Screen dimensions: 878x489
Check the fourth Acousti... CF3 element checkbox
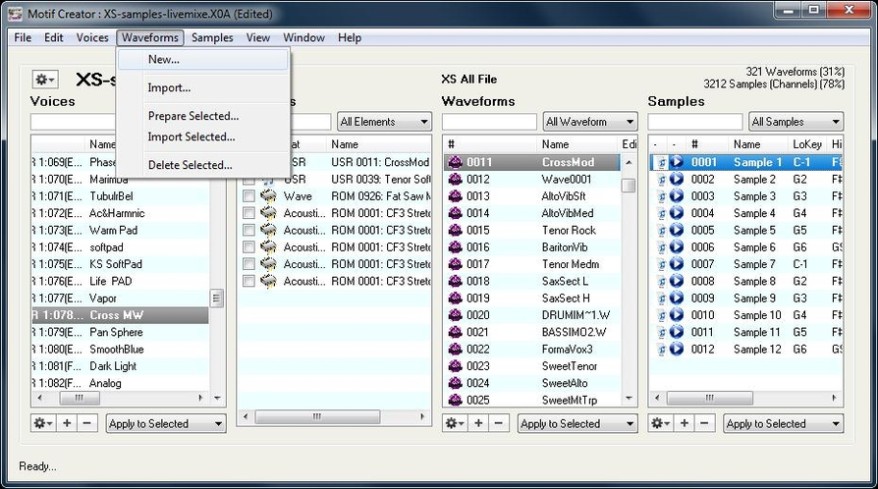pos(249,264)
